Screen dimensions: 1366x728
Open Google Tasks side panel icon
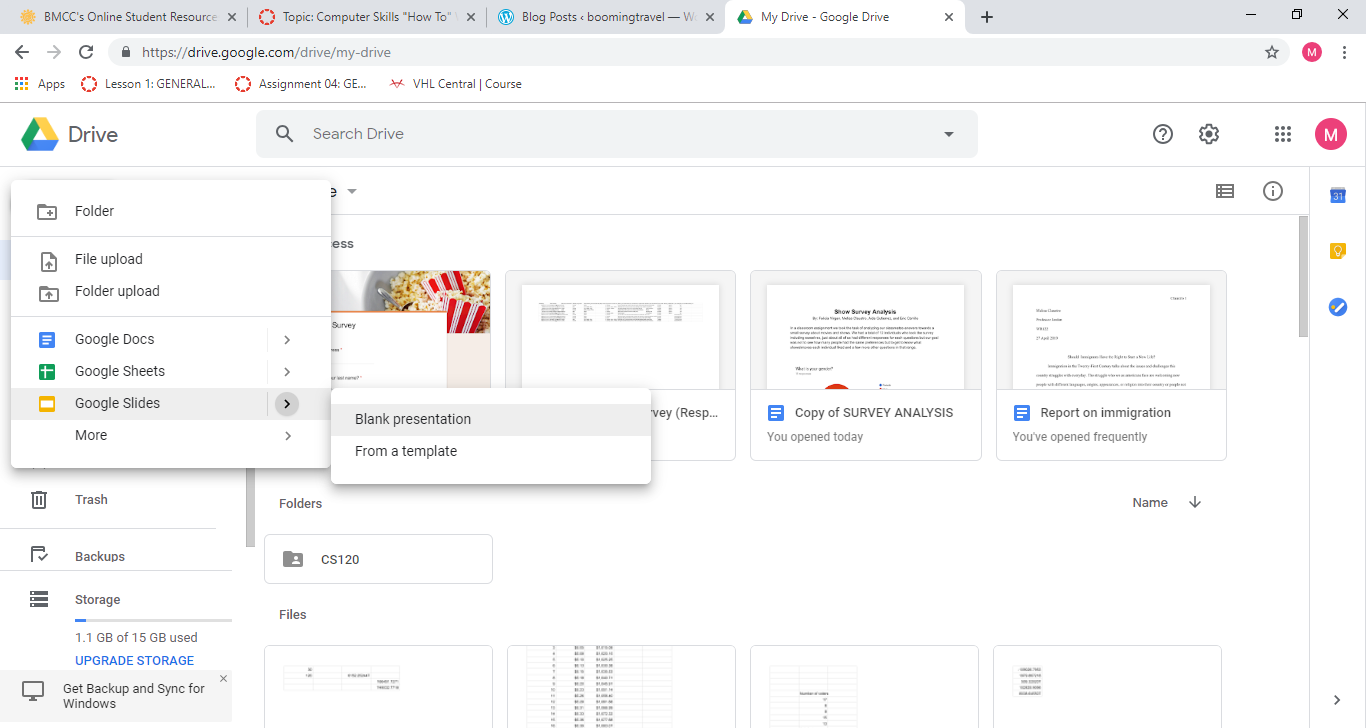[1337, 307]
